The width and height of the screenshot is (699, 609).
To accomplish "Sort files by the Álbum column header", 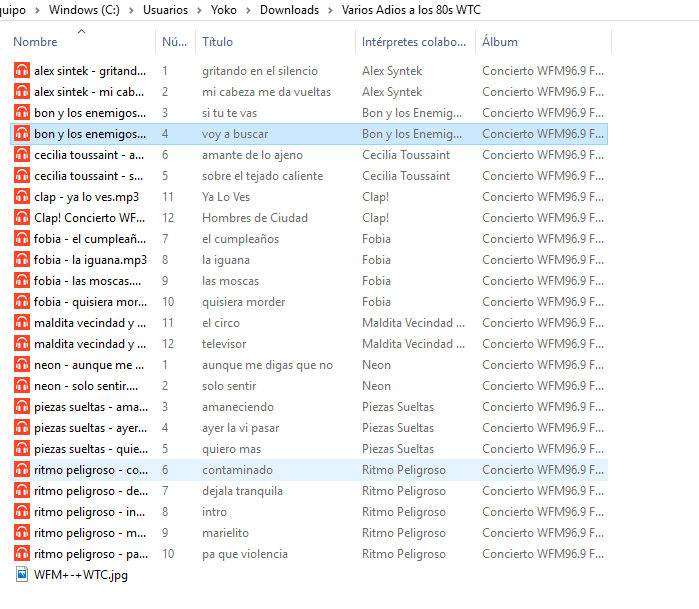I will point(500,42).
